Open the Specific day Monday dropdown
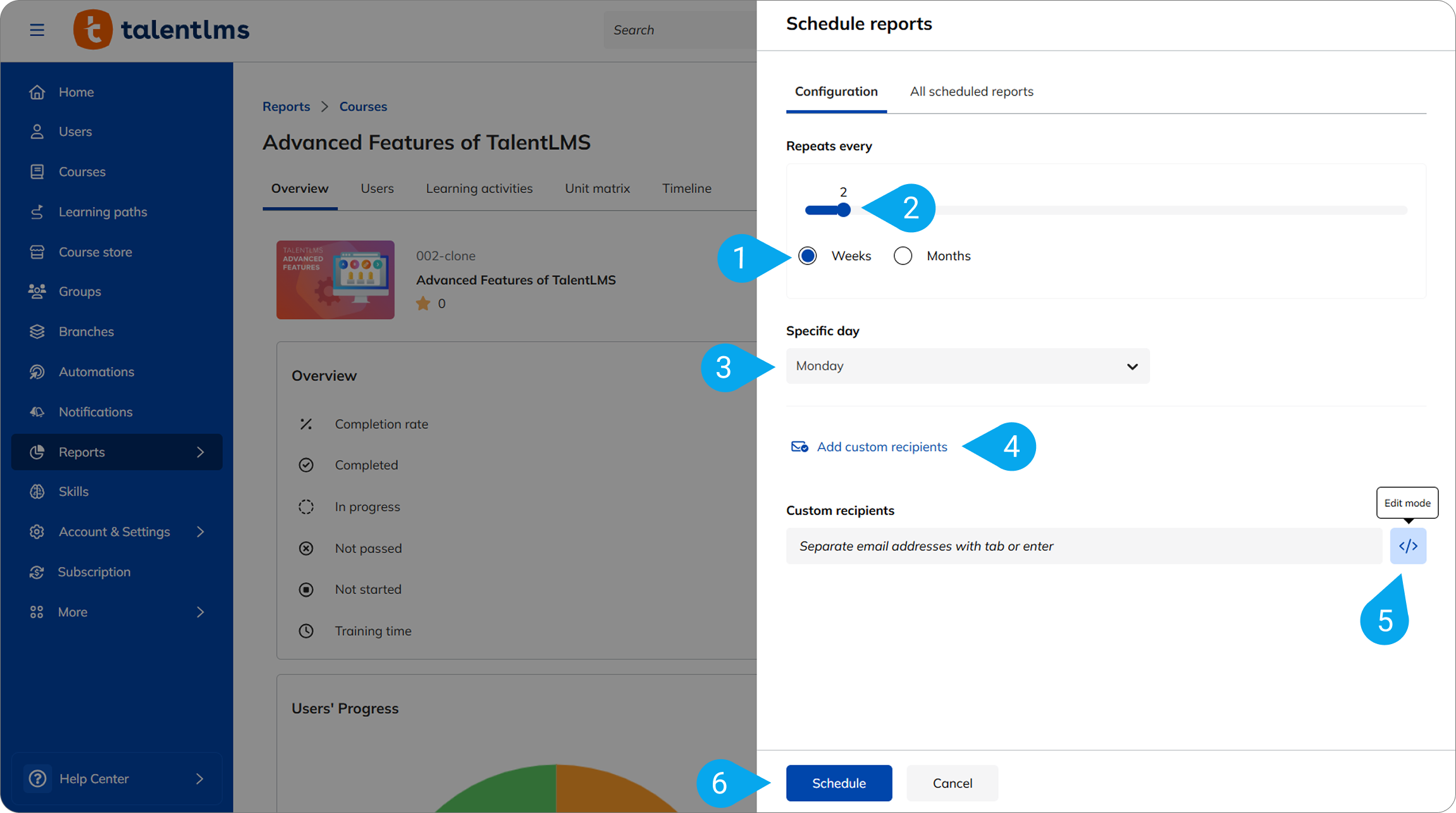 point(967,366)
